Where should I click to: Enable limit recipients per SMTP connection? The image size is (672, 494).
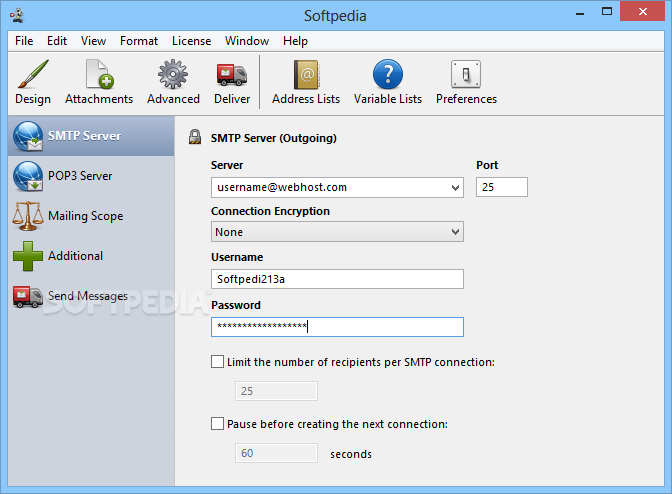click(217, 362)
